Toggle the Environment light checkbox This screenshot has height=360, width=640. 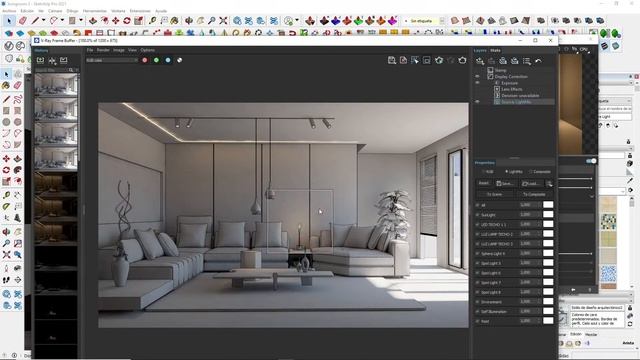(478, 302)
